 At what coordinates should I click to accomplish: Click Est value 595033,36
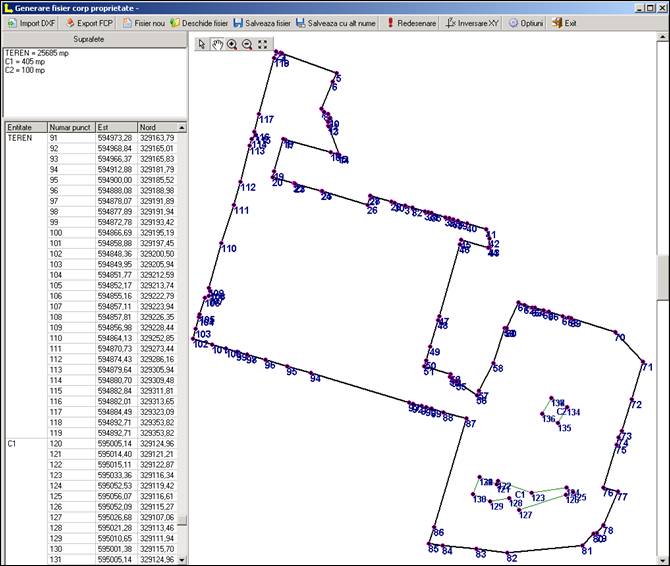(115, 475)
